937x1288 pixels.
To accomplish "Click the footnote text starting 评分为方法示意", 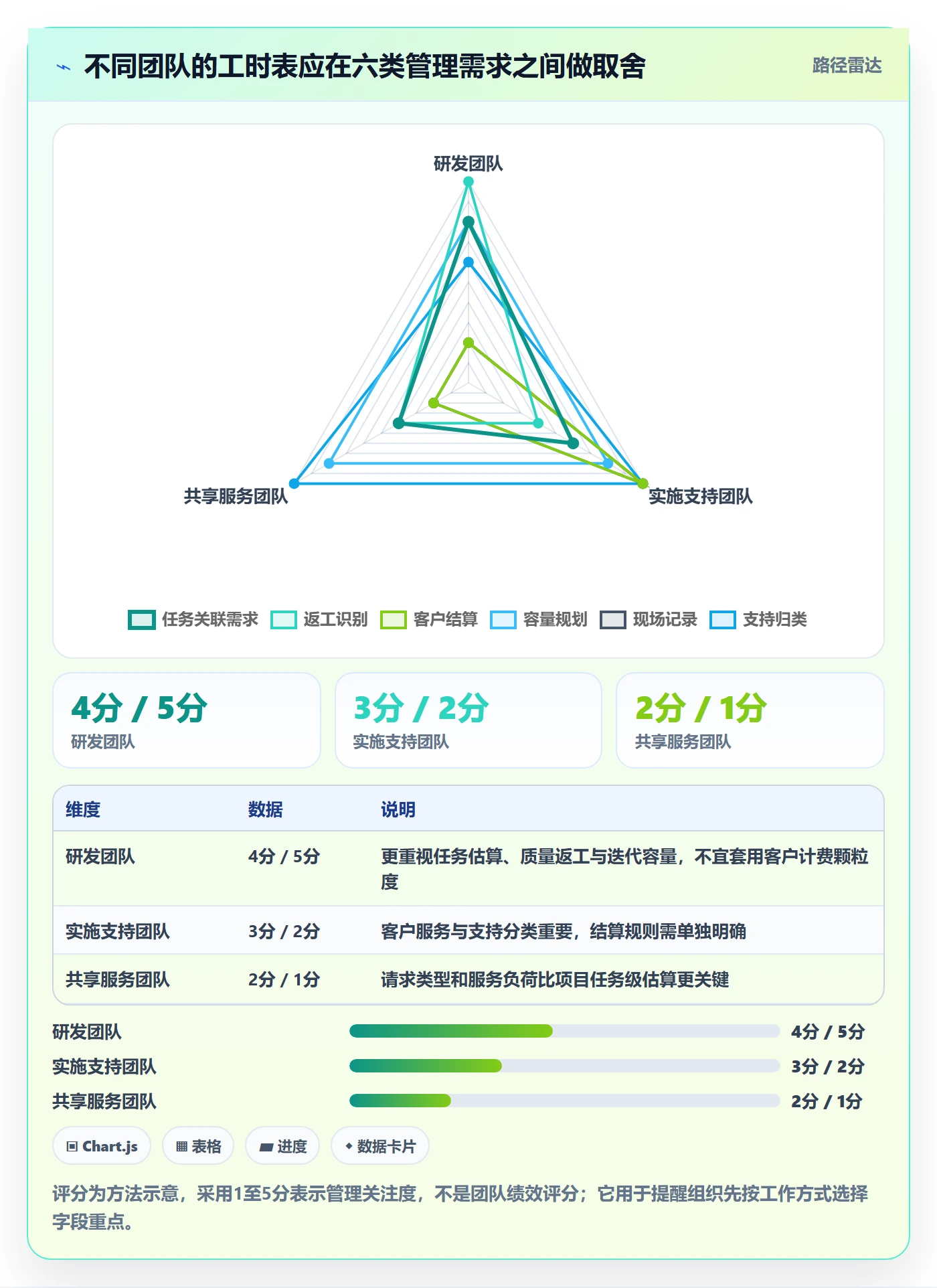I will point(460,1208).
